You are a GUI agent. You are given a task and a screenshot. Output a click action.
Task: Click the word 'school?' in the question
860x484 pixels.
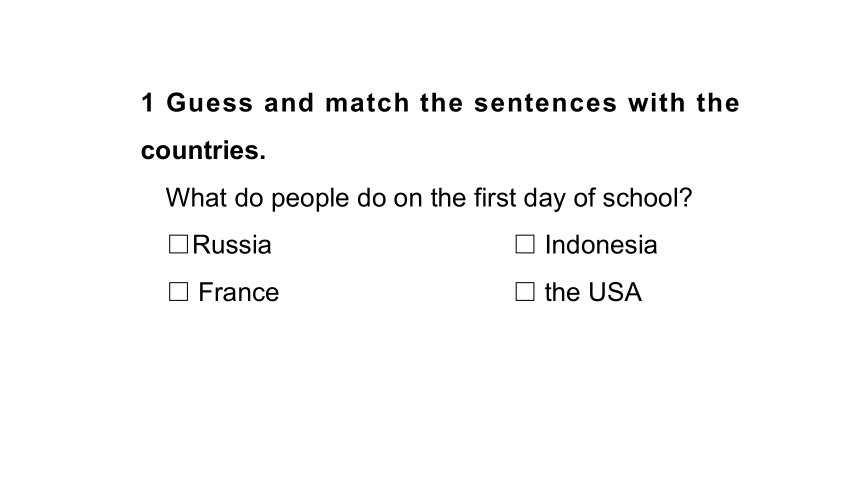pyautogui.click(x=647, y=198)
